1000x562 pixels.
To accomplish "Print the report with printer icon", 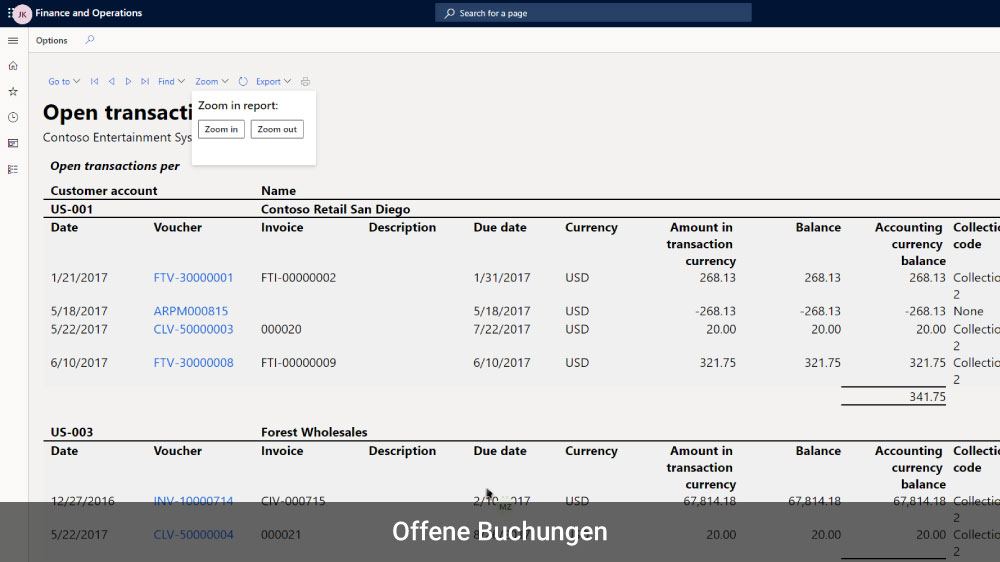I will pos(305,82).
